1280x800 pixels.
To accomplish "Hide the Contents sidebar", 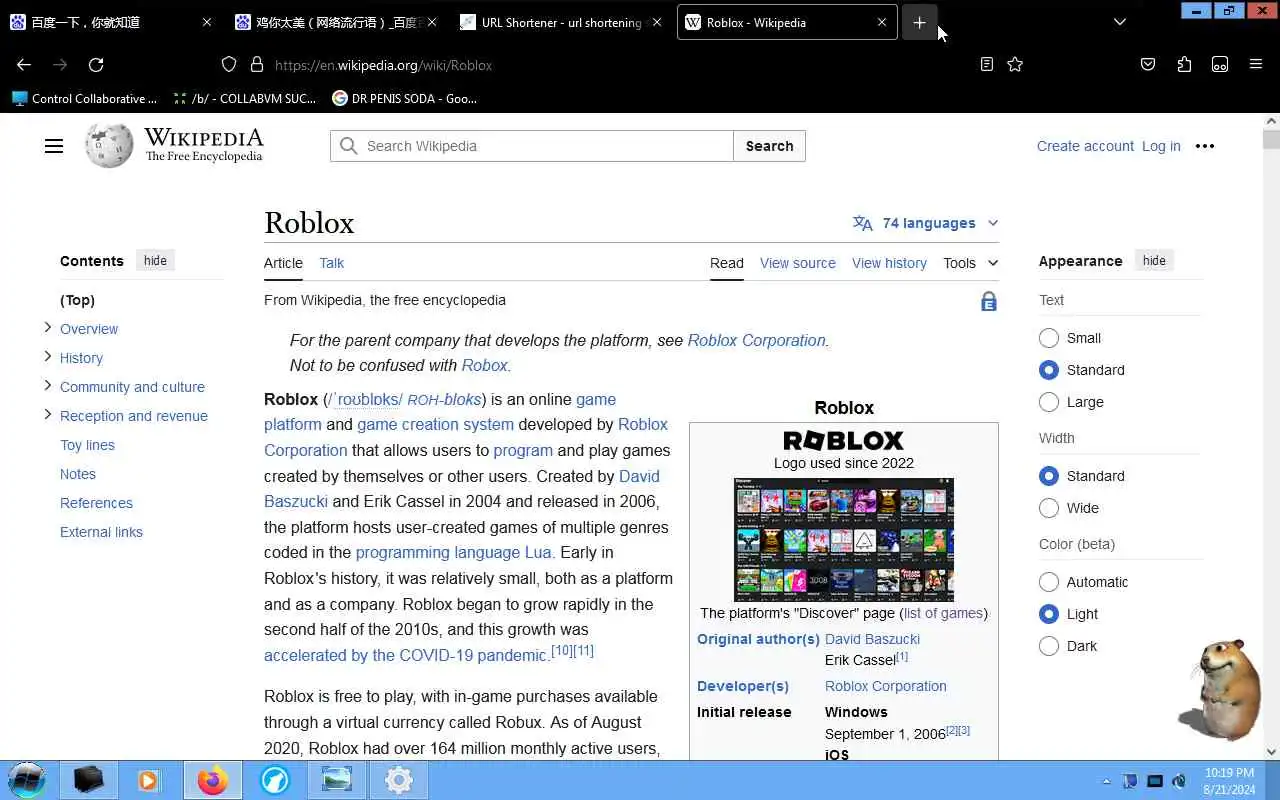I will click(x=155, y=261).
